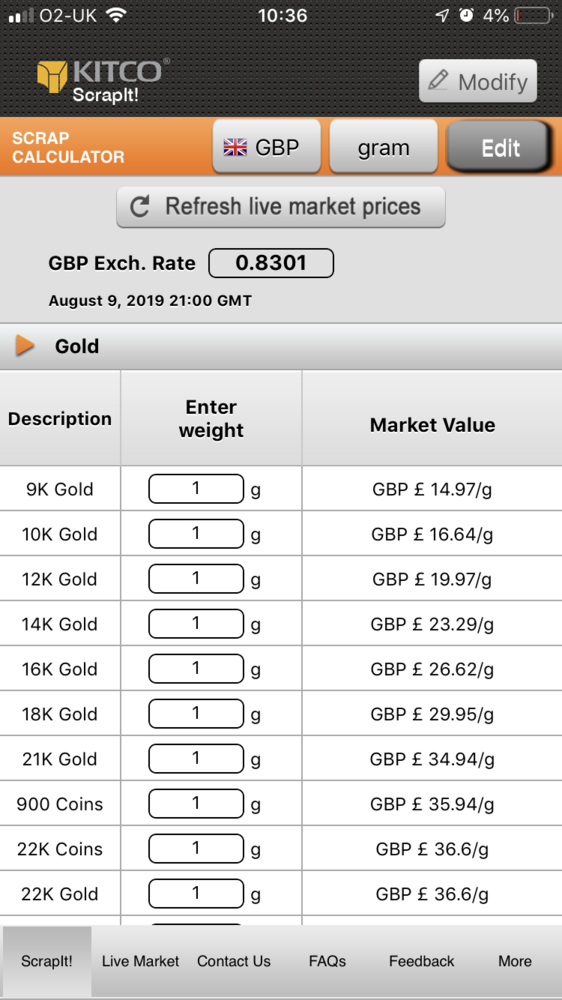Click the refresh arrow icon
Viewport: 562px width, 1000px height.
140,207
